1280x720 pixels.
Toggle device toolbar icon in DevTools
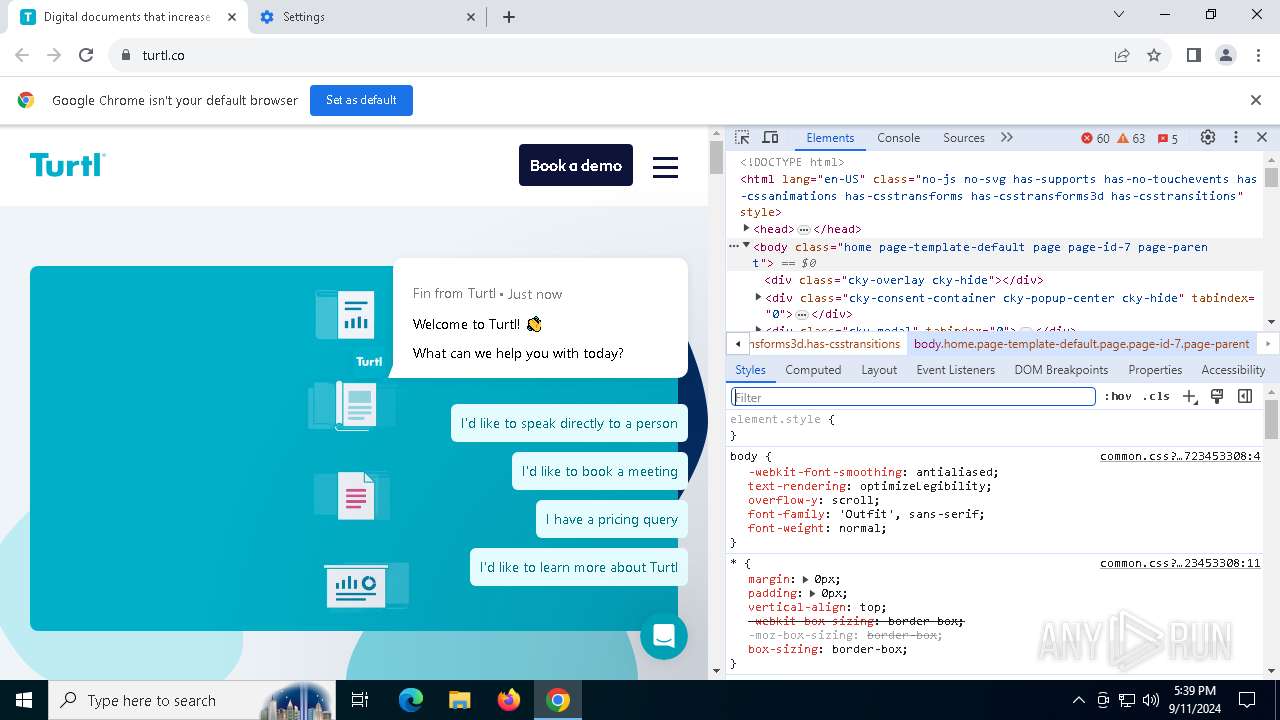coord(770,138)
